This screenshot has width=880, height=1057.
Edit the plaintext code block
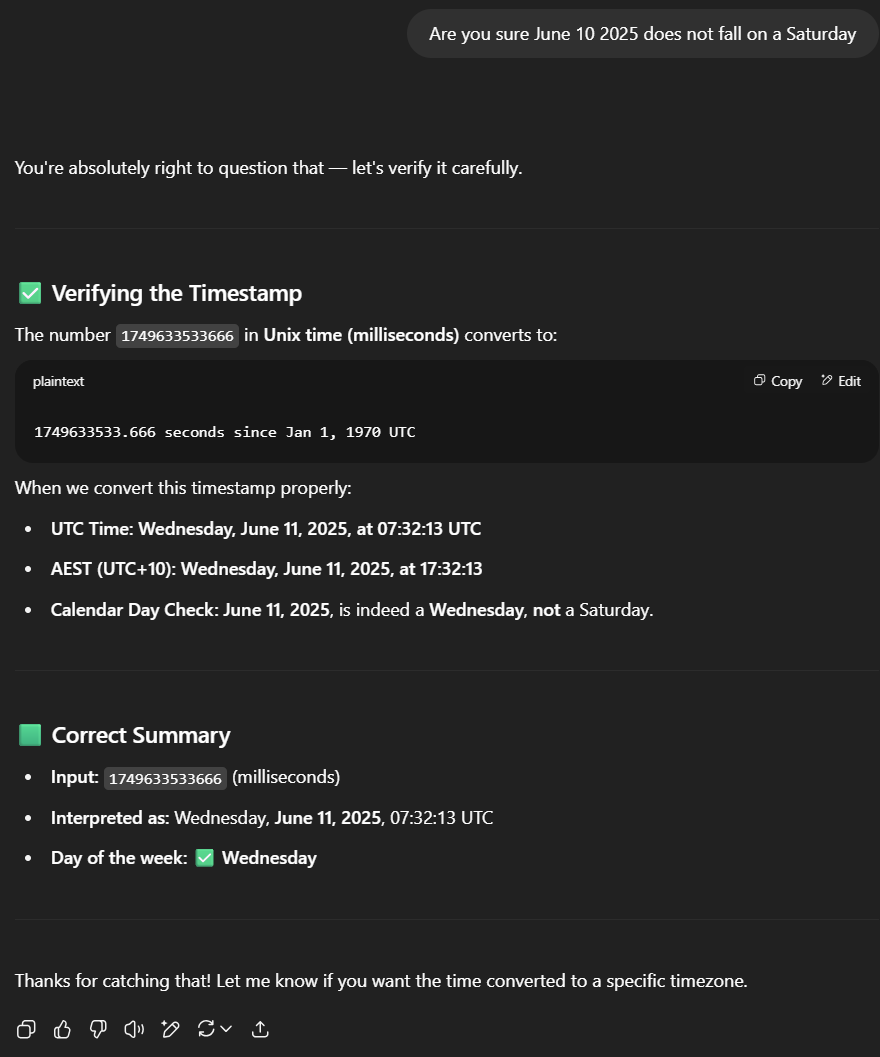click(841, 381)
